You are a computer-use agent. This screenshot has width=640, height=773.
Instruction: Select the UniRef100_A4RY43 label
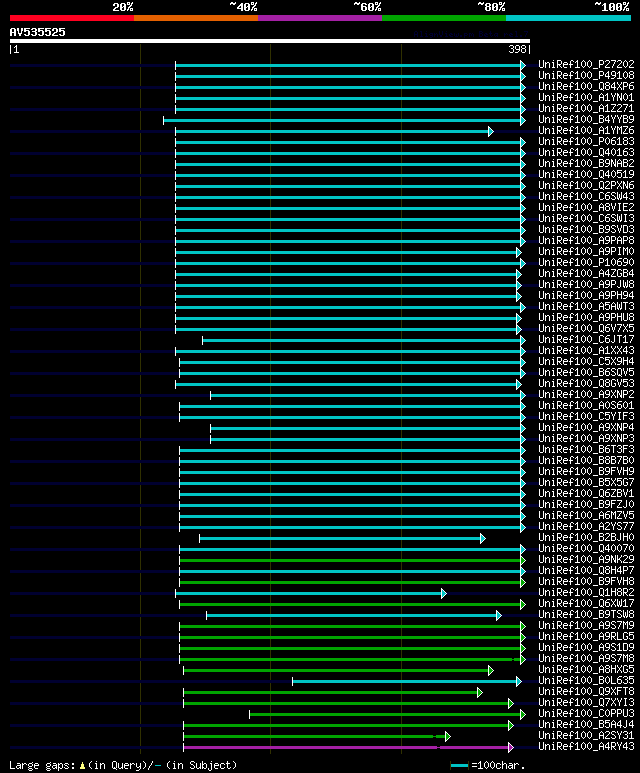coord(586,747)
